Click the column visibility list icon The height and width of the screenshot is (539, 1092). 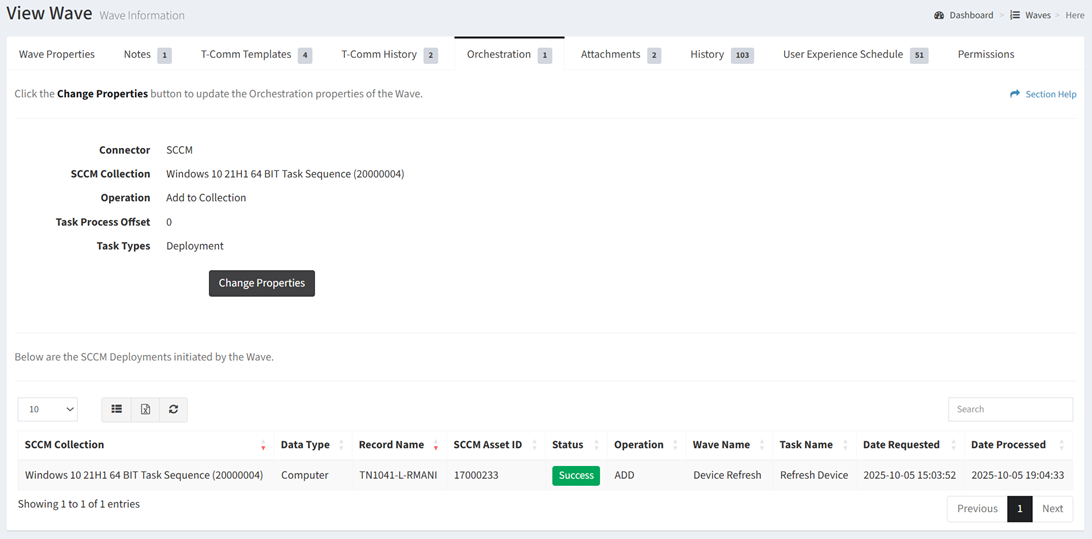click(117, 409)
